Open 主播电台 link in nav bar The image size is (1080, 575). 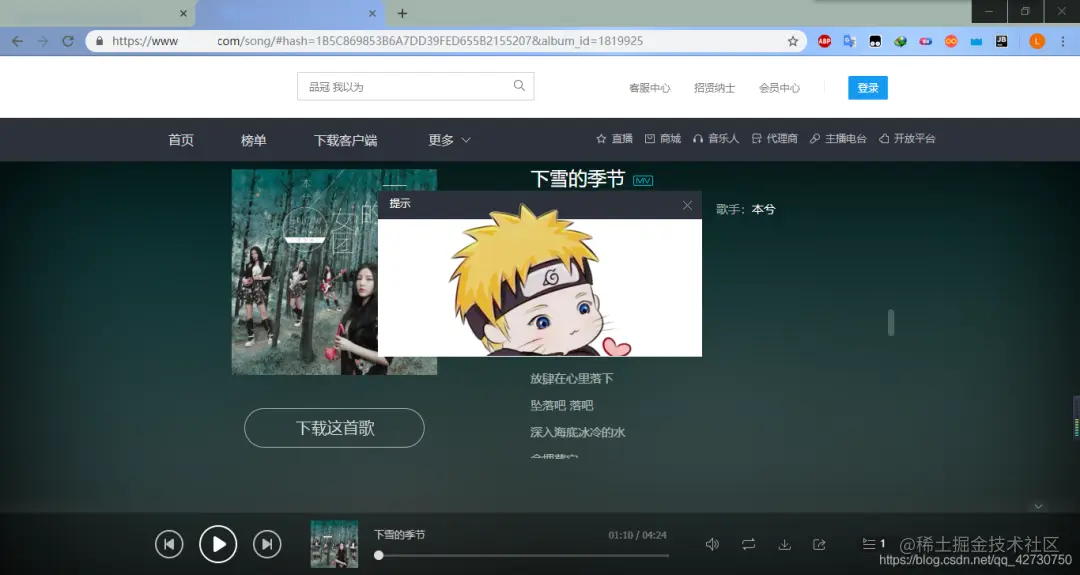click(x=838, y=138)
